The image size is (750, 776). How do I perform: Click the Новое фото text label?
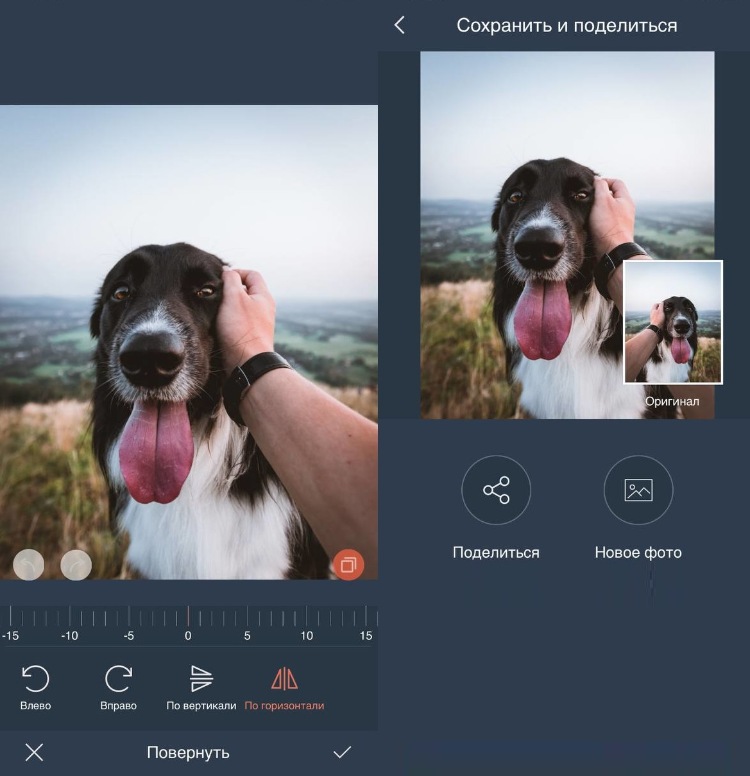click(638, 553)
